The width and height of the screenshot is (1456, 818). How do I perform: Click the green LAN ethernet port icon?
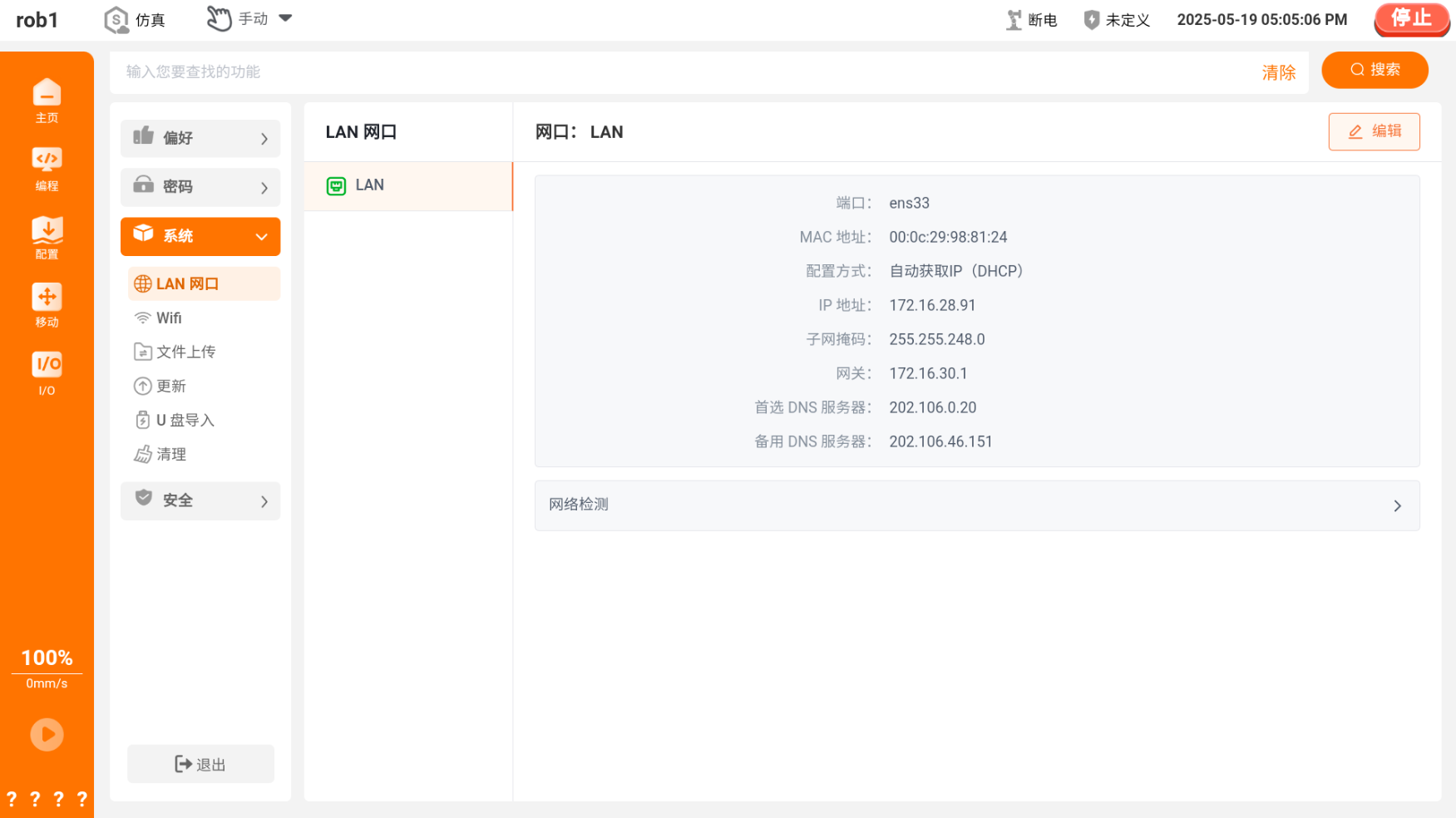coord(336,186)
